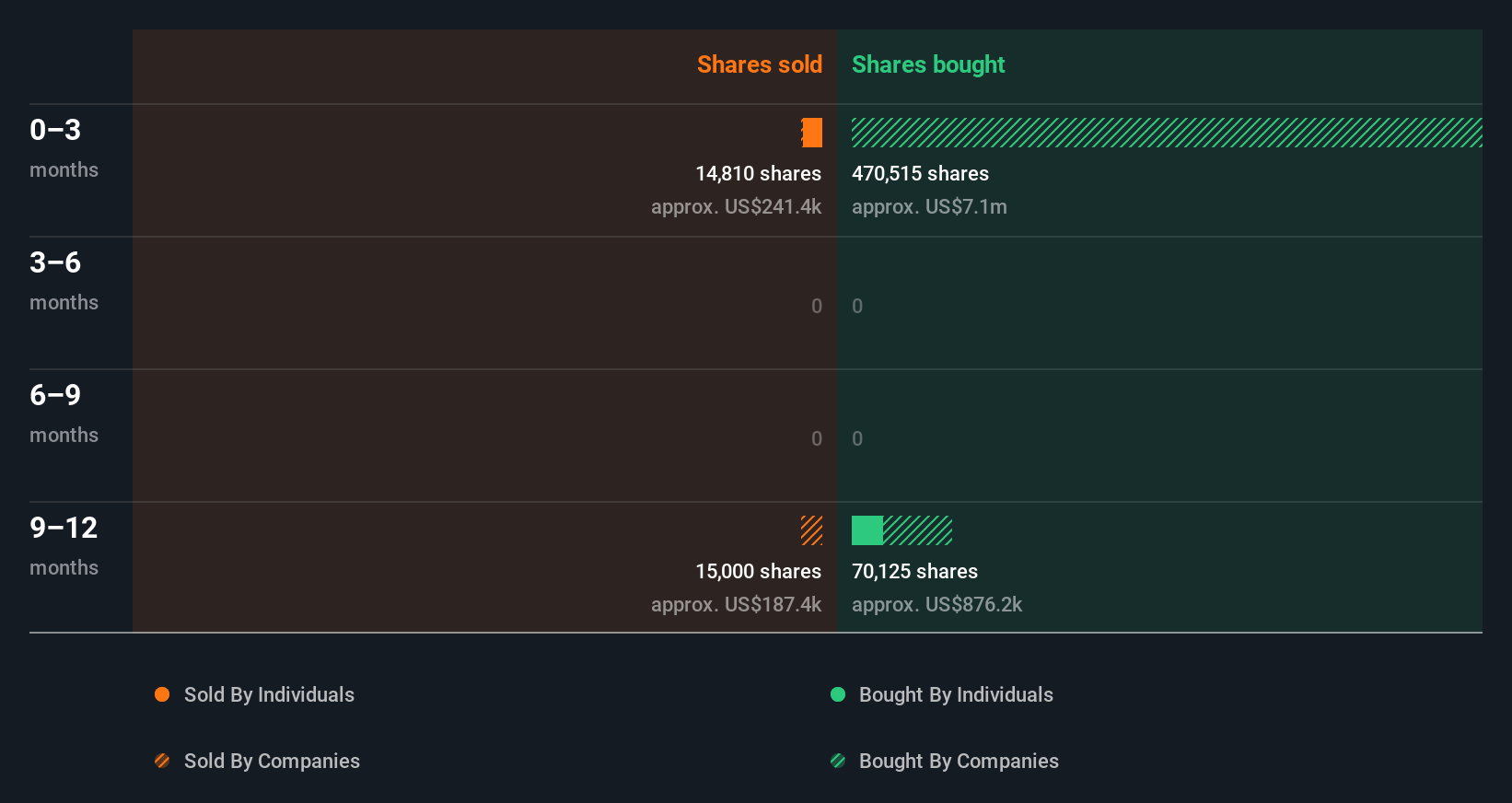The height and width of the screenshot is (803, 1512).
Task: Click the green striped bought bar for 0–3 months
Action: pos(1167,133)
